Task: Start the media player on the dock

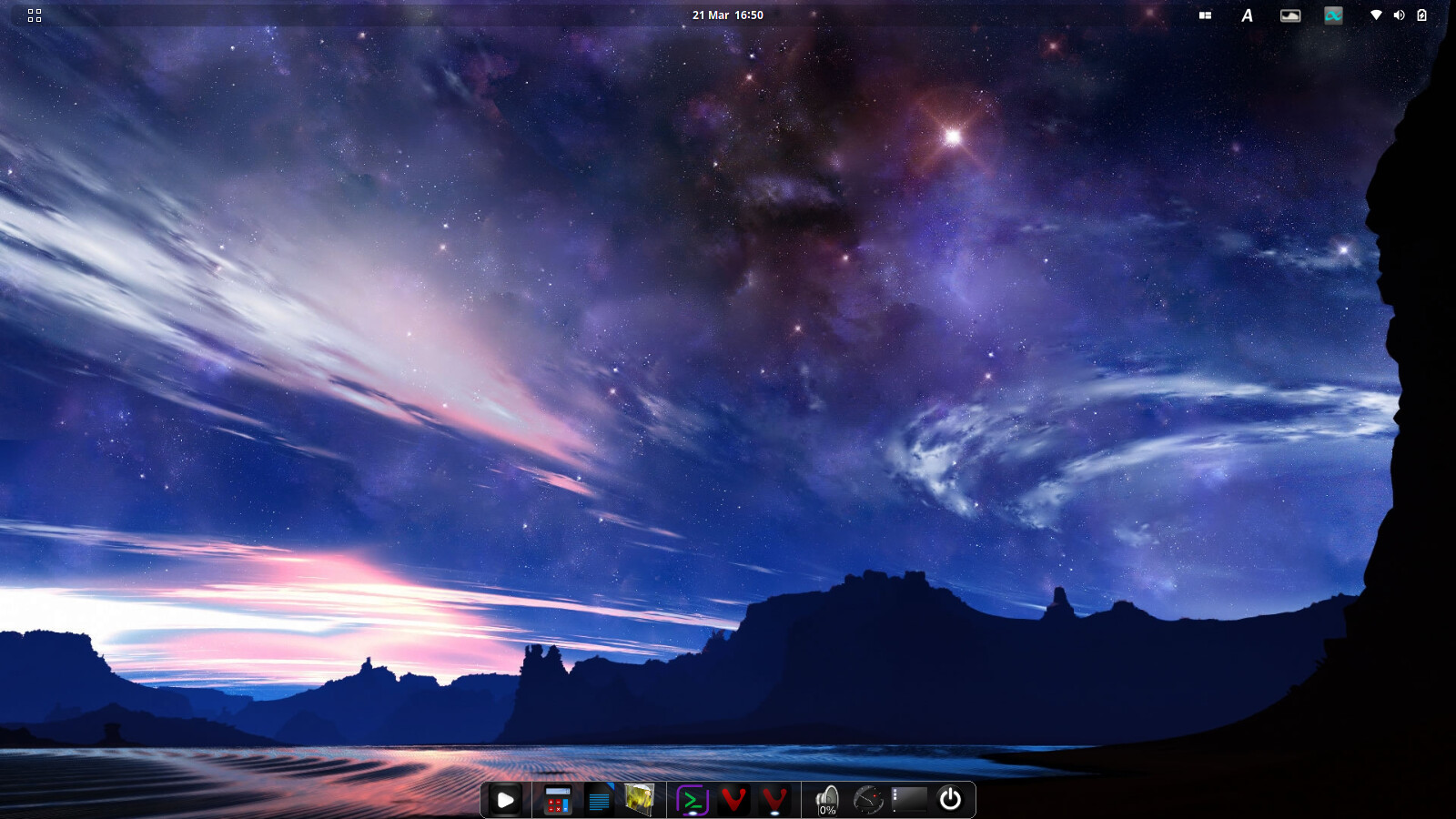Action: pos(505,800)
